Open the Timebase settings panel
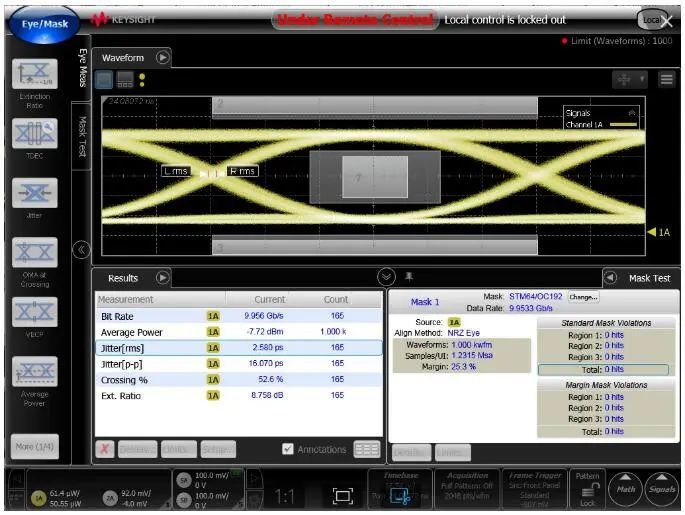This screenshot has height=515, width=685. 401,489
